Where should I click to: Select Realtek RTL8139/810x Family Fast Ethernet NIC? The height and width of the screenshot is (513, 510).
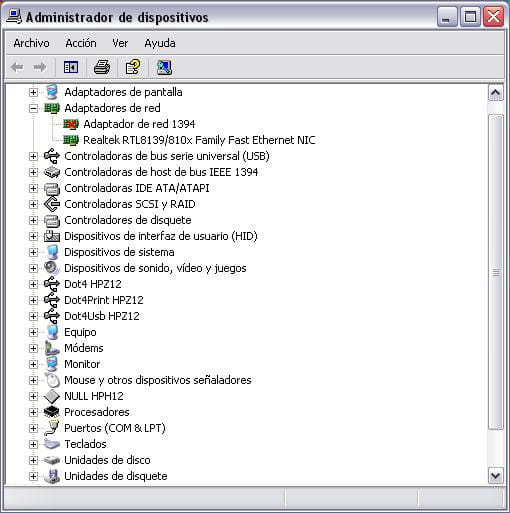click(x=199, y=140)
